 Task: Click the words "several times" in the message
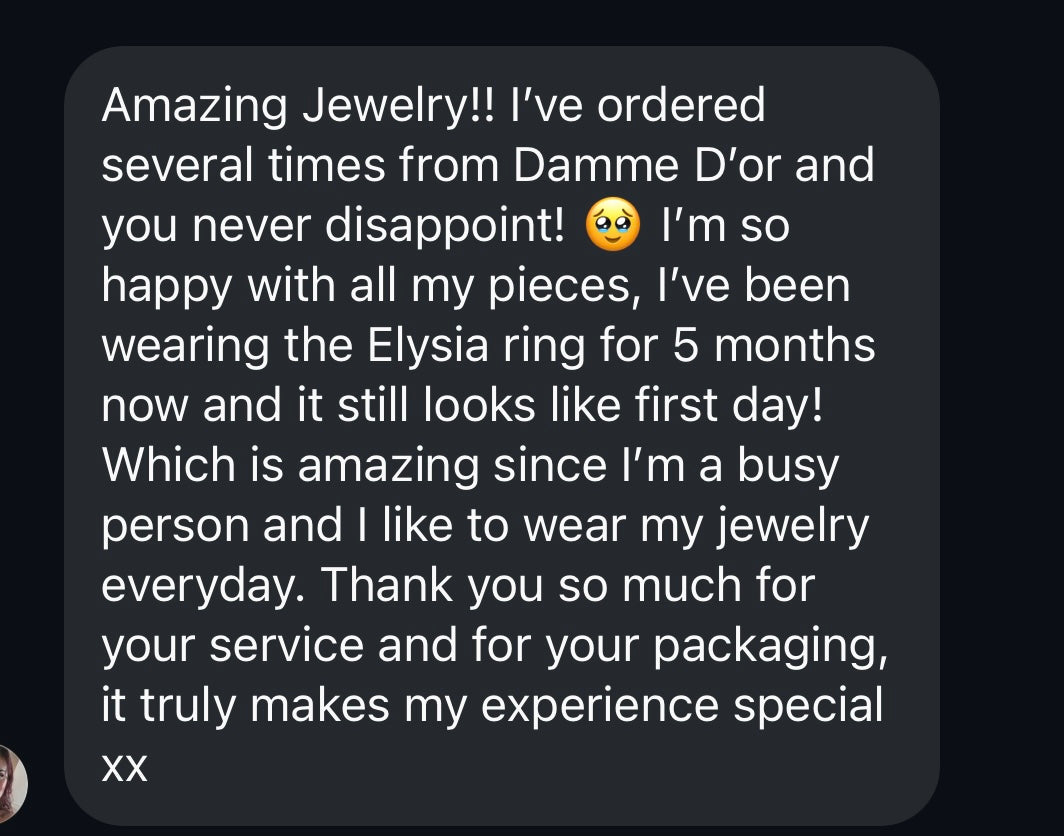(244, 165)
